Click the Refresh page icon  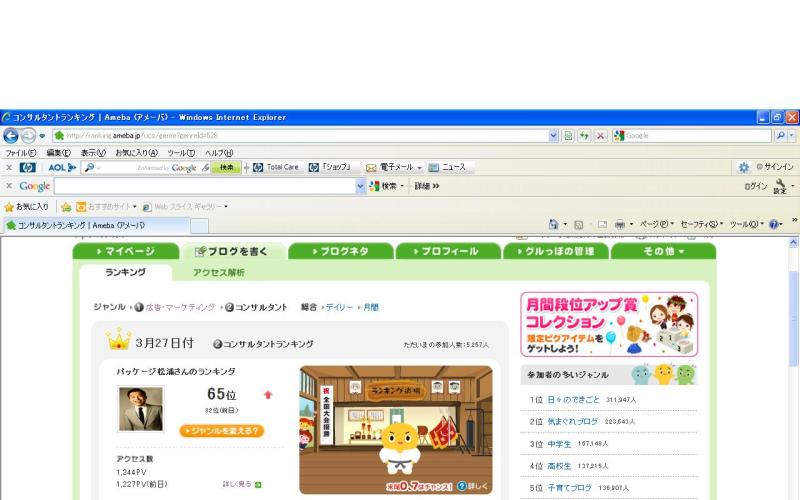(584, 135)
